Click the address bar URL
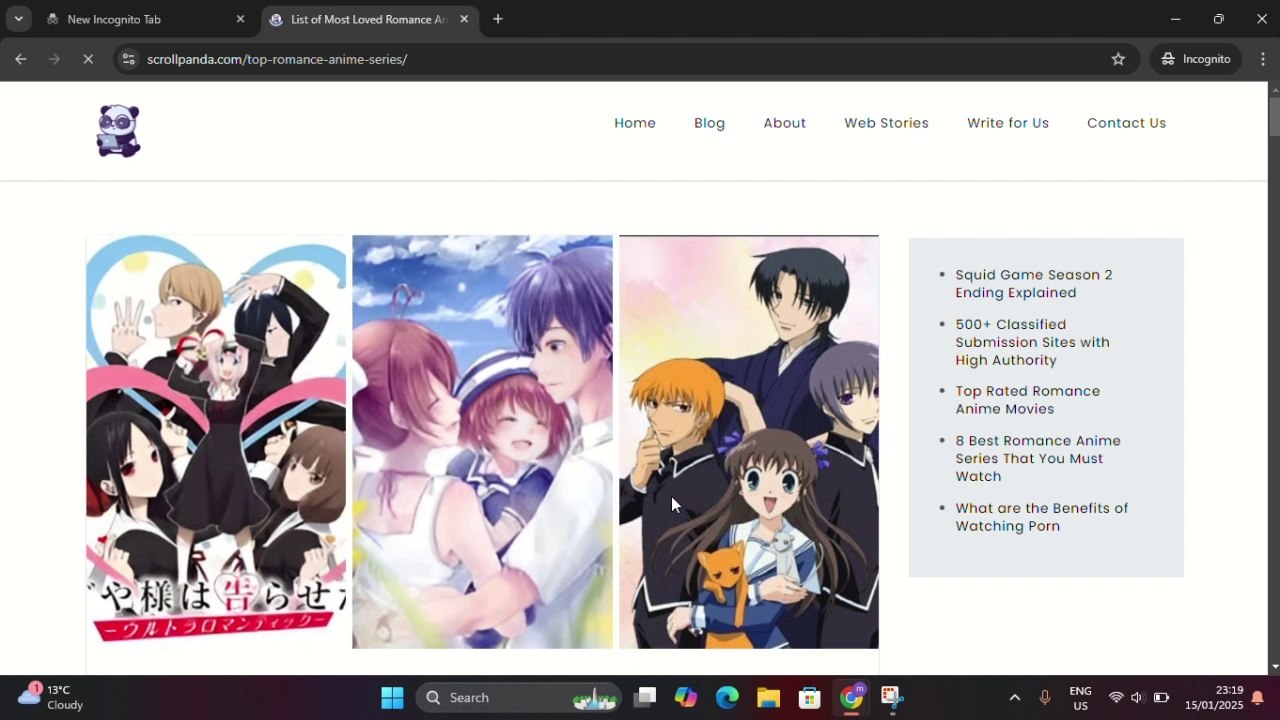Image resolution: width=1280 pixels, height=720 pixels. 277,59
